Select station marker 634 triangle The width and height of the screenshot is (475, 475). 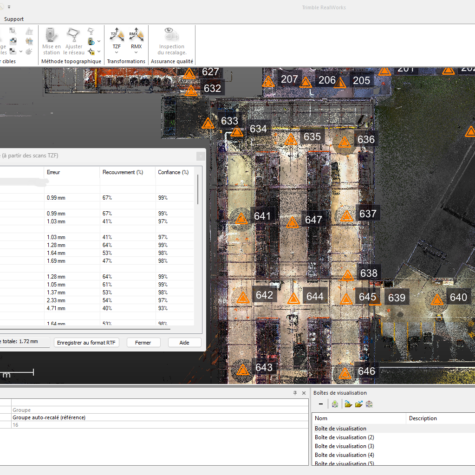pyautogui.click(x=237, y=132)
